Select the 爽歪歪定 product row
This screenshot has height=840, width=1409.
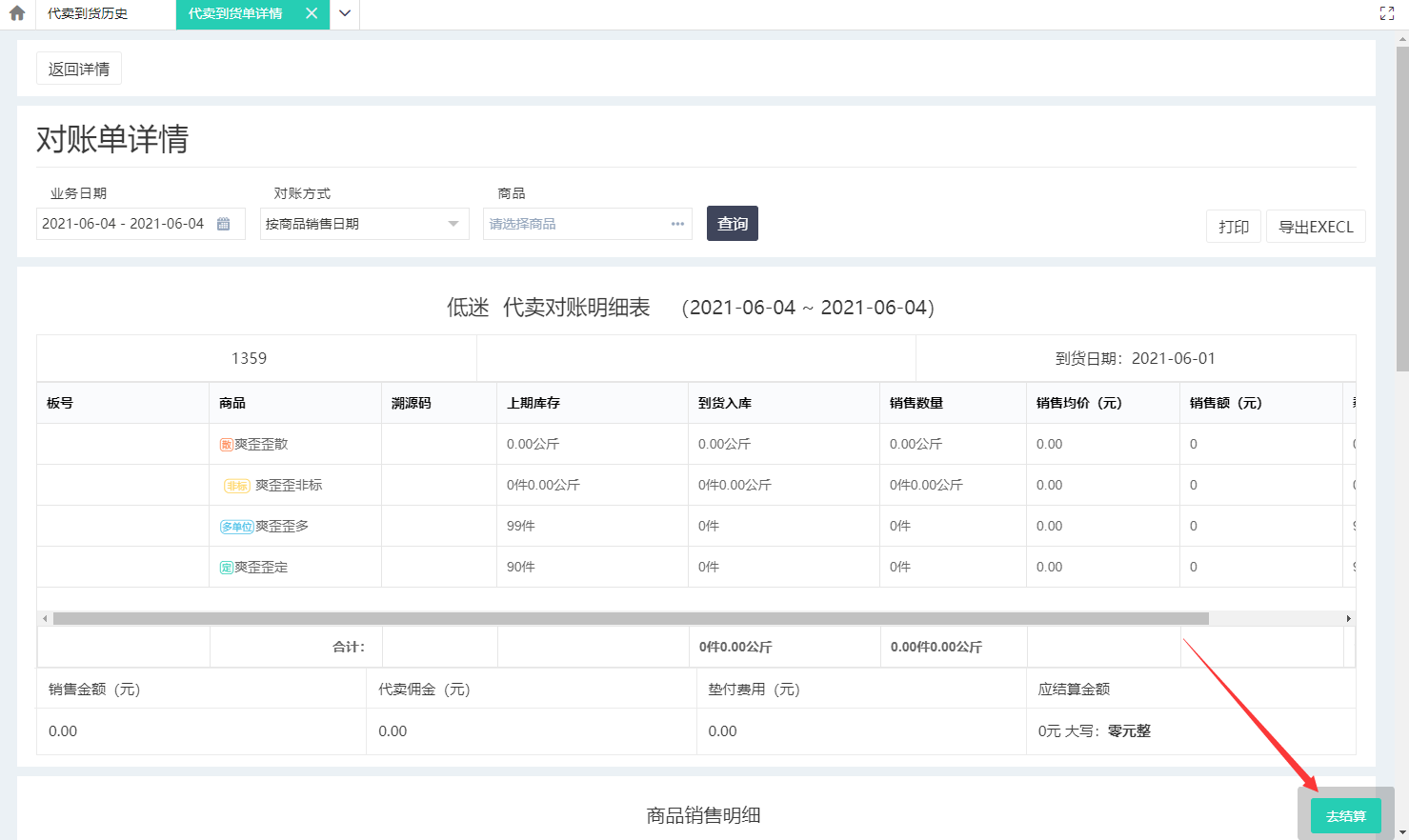click(695, 567)
